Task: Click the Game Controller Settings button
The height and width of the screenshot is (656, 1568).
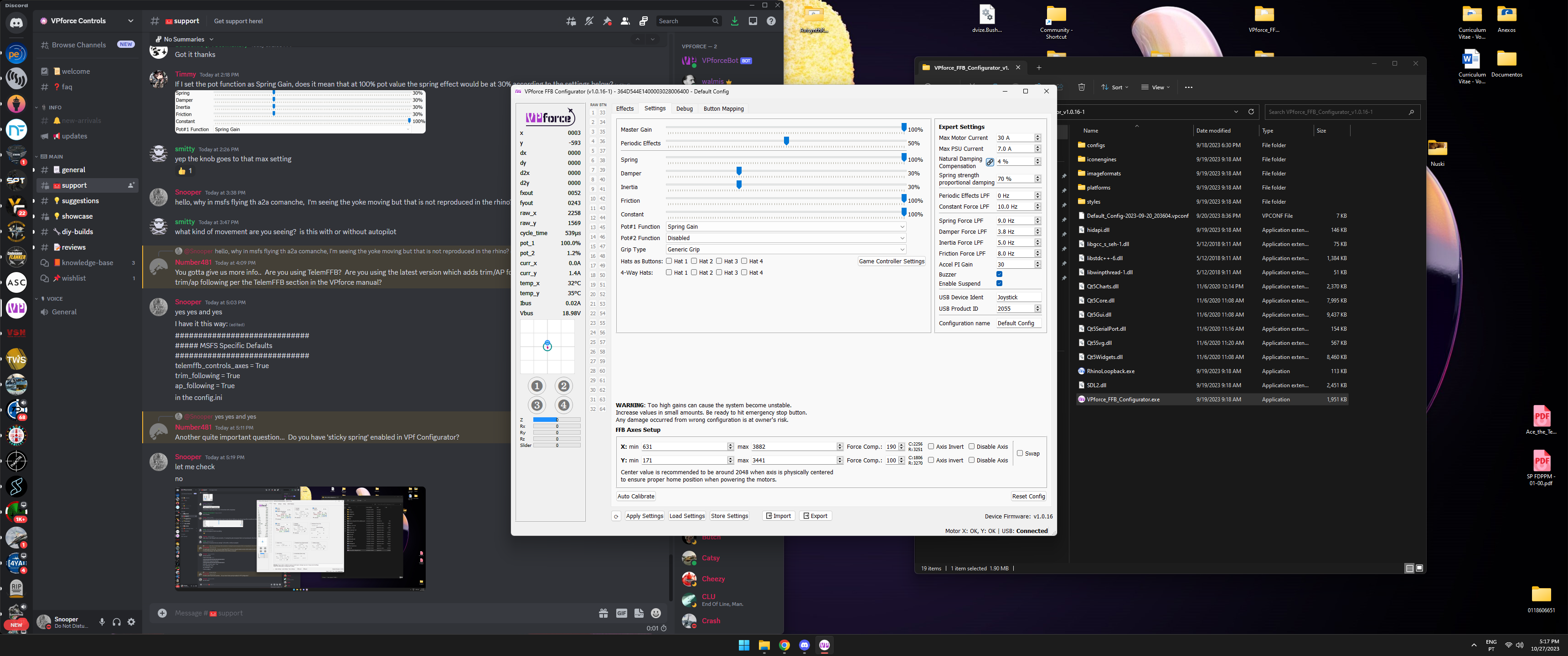Action: tap(891, 261)
